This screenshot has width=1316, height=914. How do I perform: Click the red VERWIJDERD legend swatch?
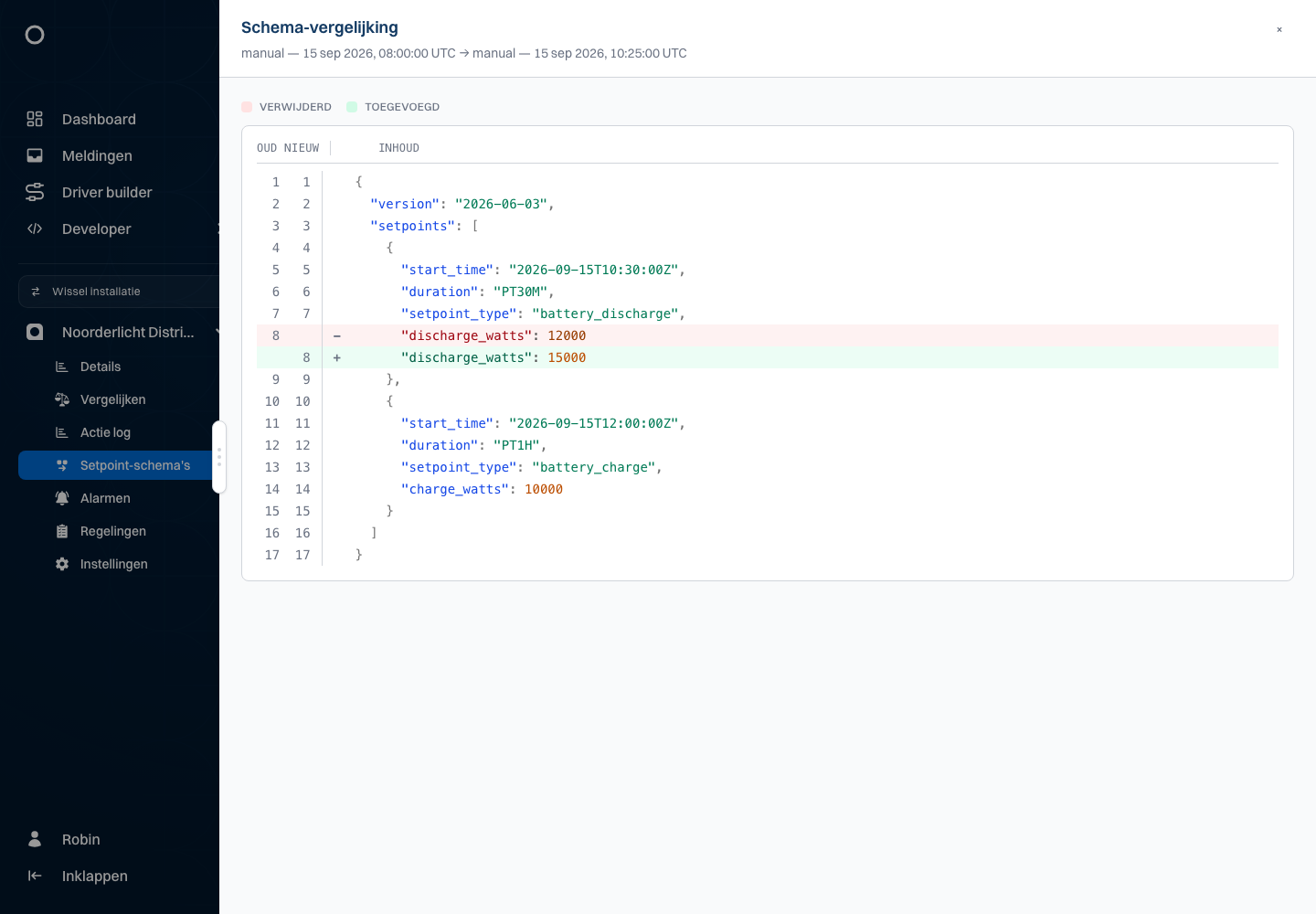[x=247, y=107]
